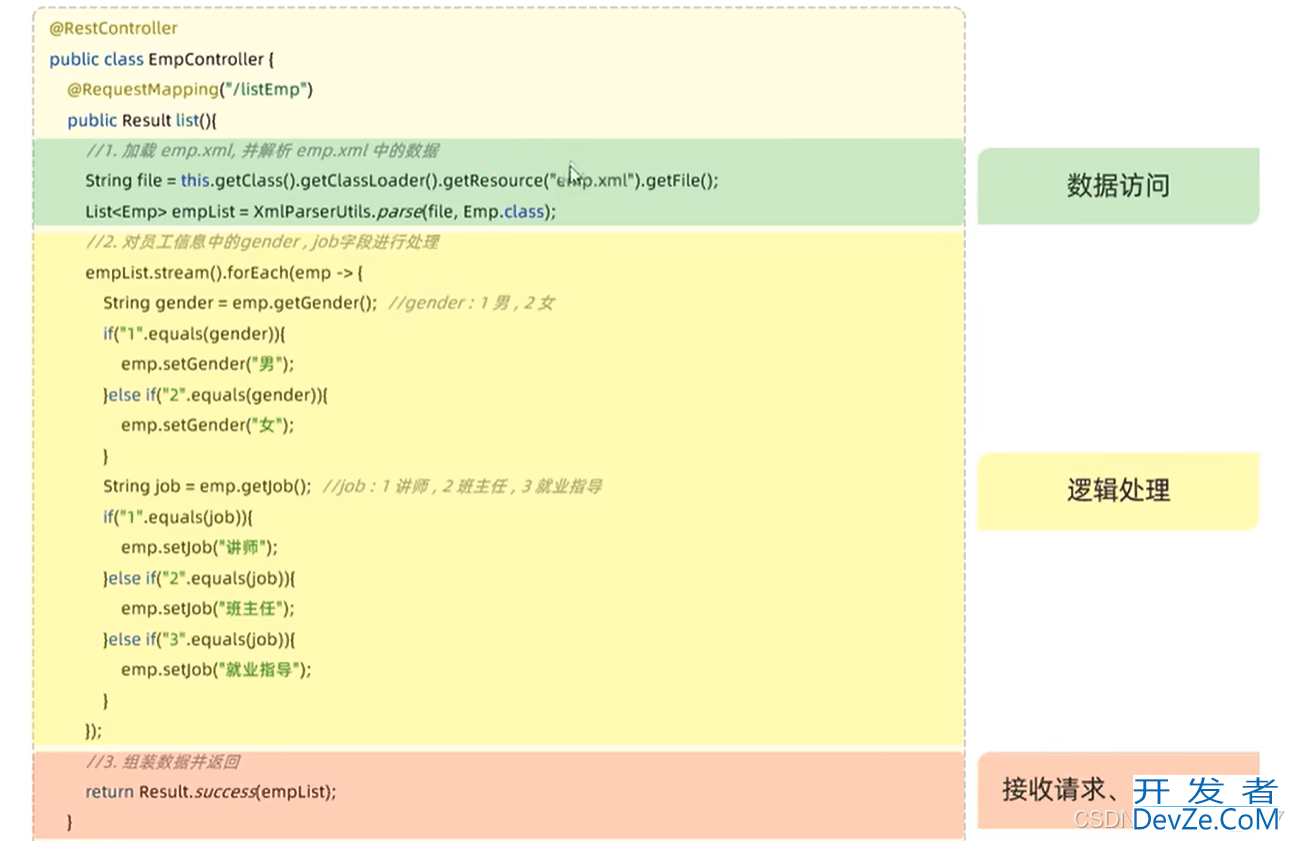Click the '}else if("2".equals(gender)){' line

(216, 395)
